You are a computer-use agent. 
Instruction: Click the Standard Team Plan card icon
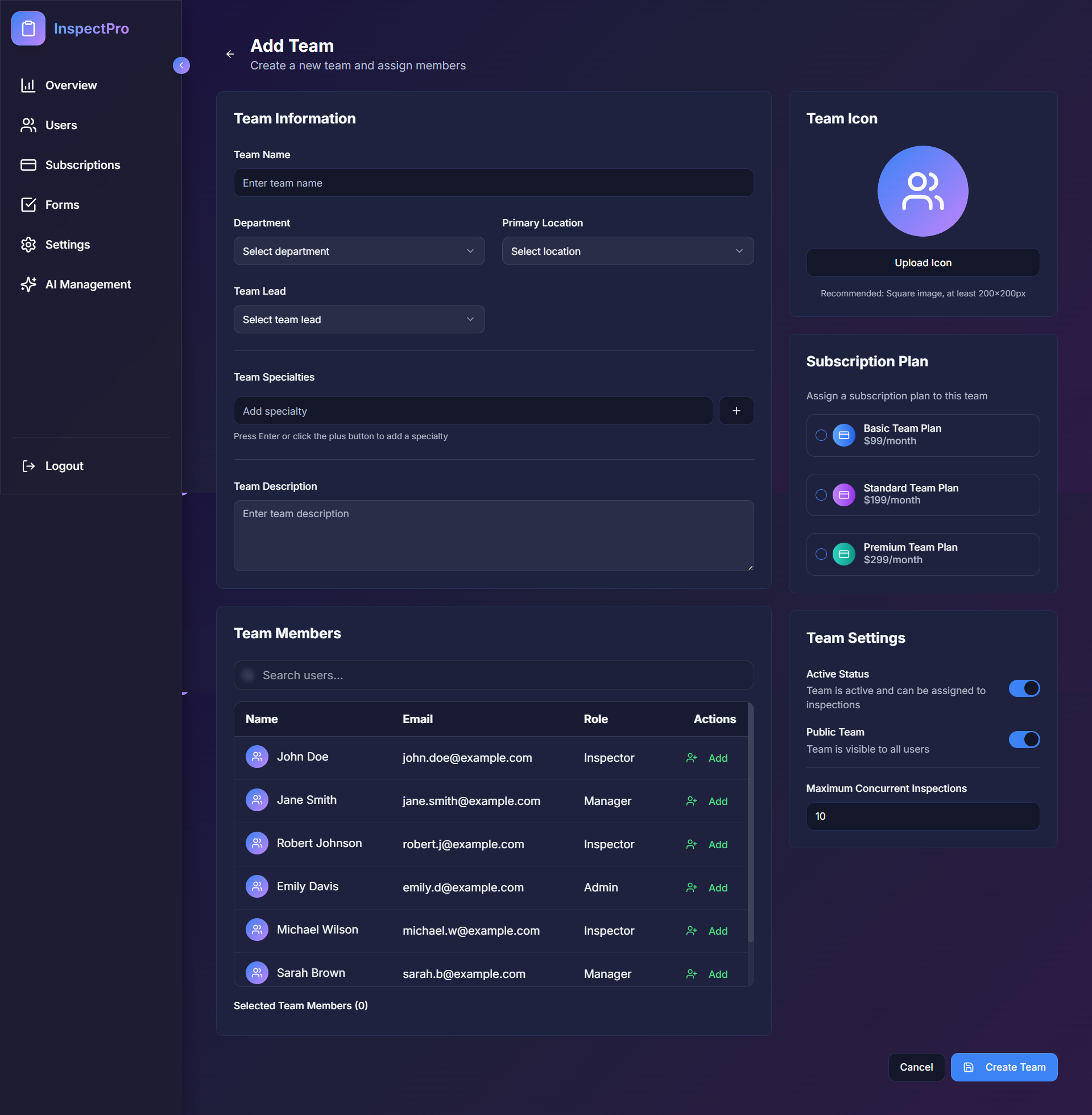(843, 495)
